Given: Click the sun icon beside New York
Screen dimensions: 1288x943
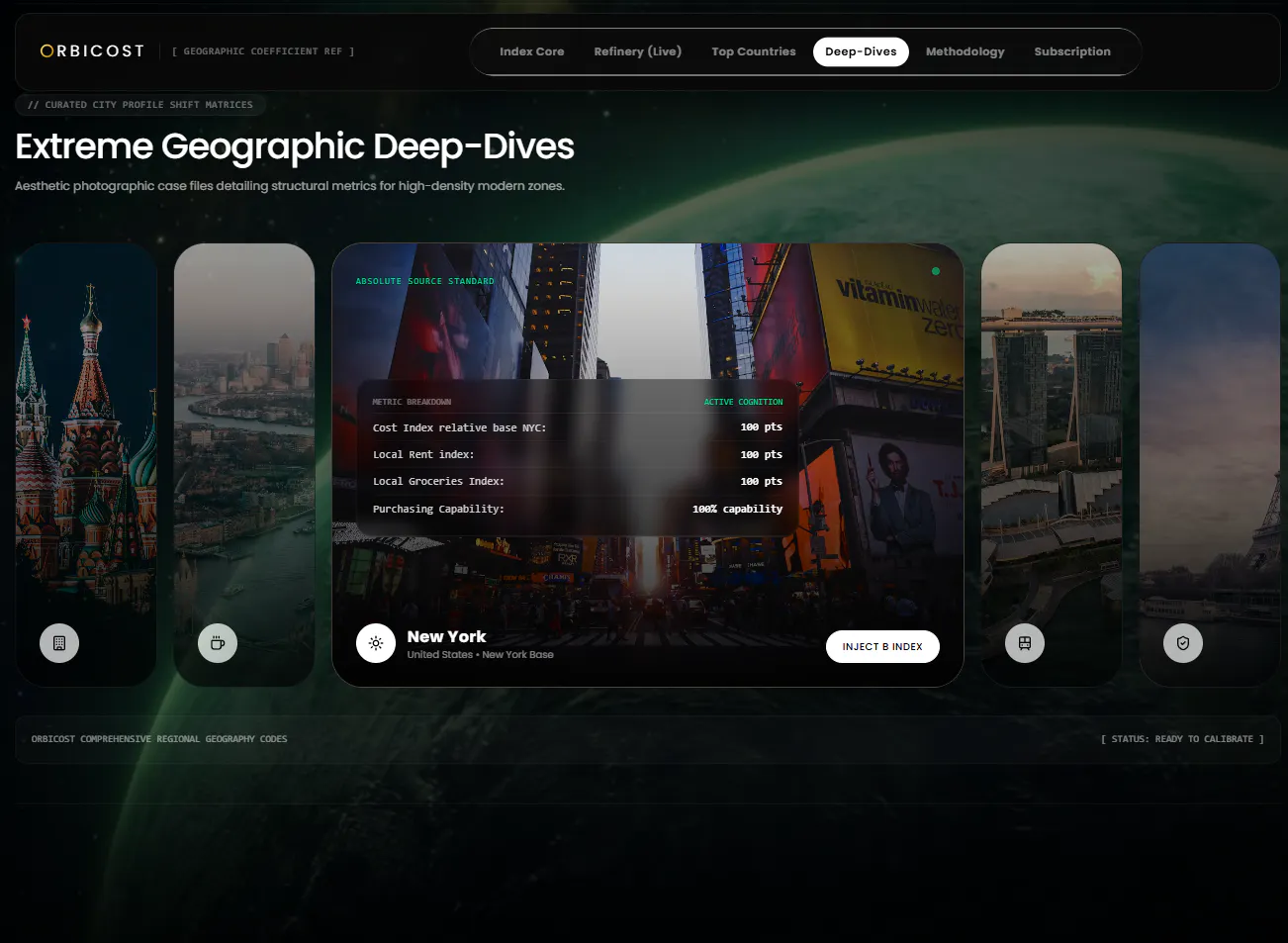Looking at the screenshot, I should point(376,643).
